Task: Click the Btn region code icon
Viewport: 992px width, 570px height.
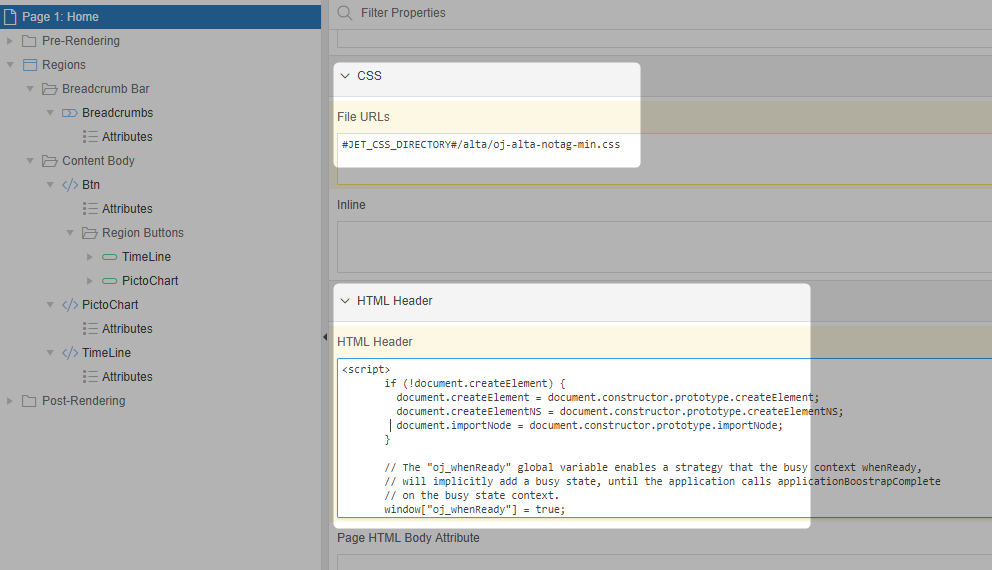Action: tap(70, 185)
